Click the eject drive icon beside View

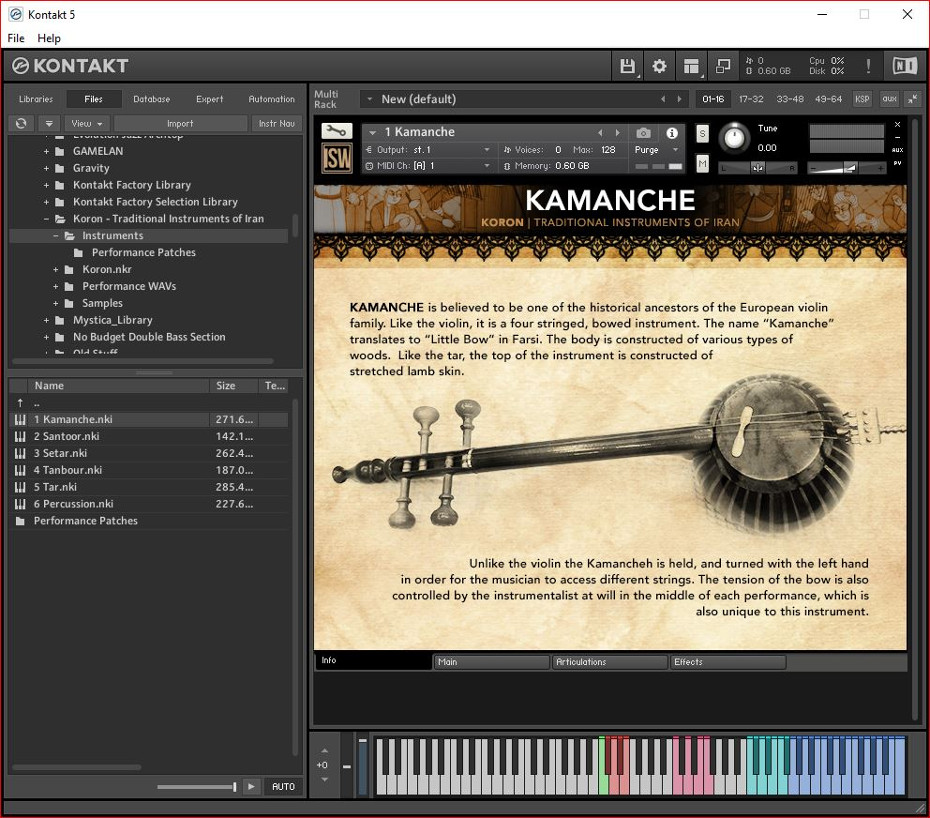point(49,123)
